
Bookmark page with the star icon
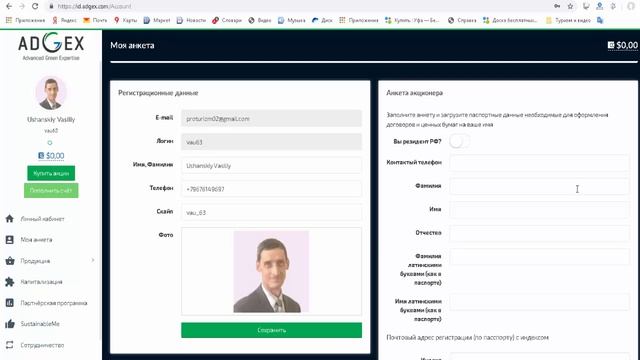point(570,6)
